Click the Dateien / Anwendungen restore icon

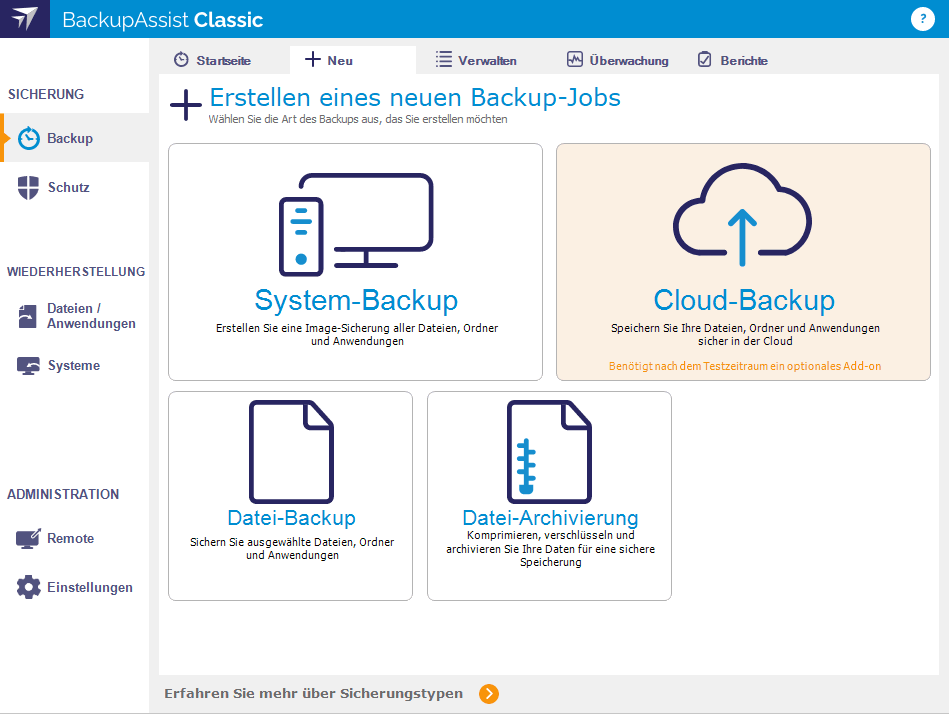tap(27, 316)
